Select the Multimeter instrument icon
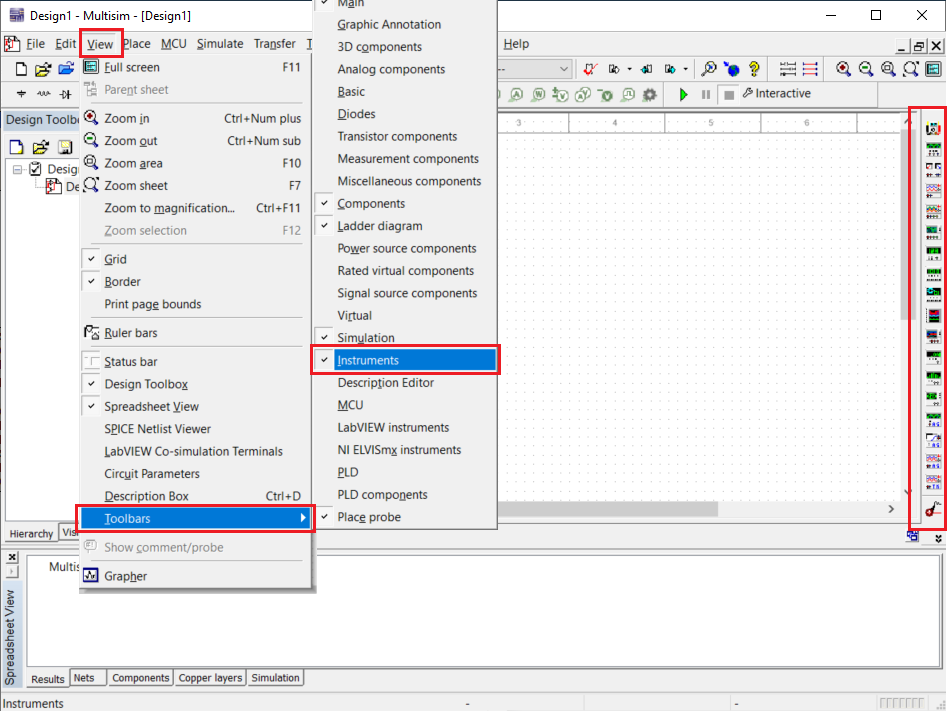 pyautogui.click(x=933, y=129)
